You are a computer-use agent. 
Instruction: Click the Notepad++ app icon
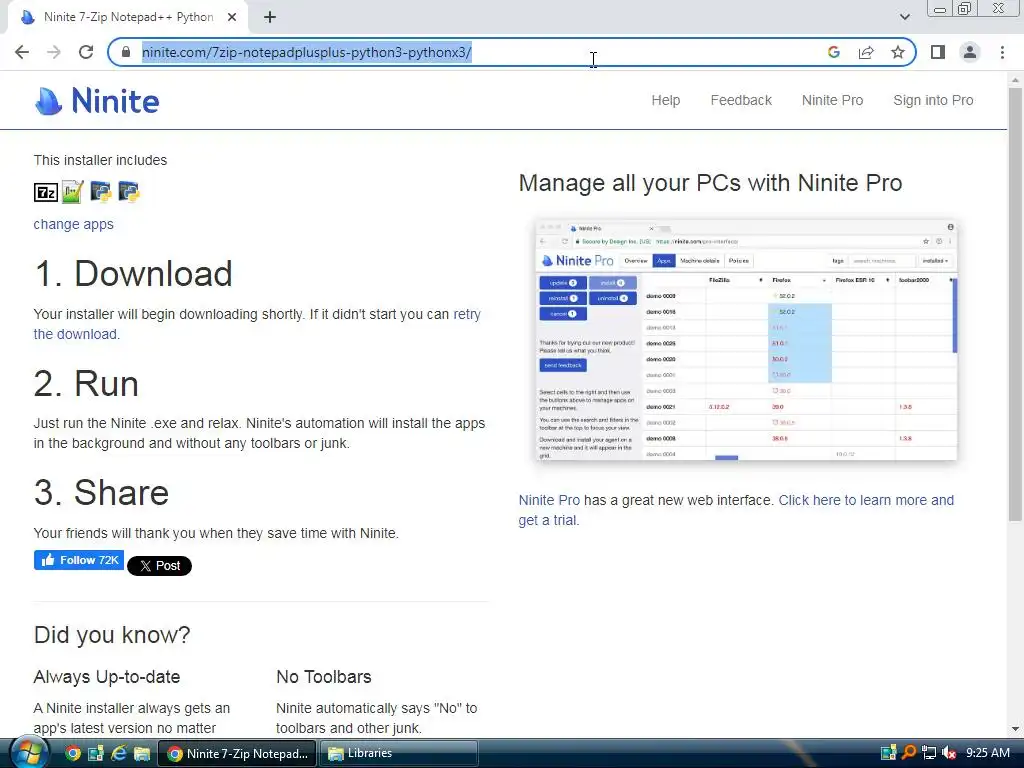(x=72, y=192)
